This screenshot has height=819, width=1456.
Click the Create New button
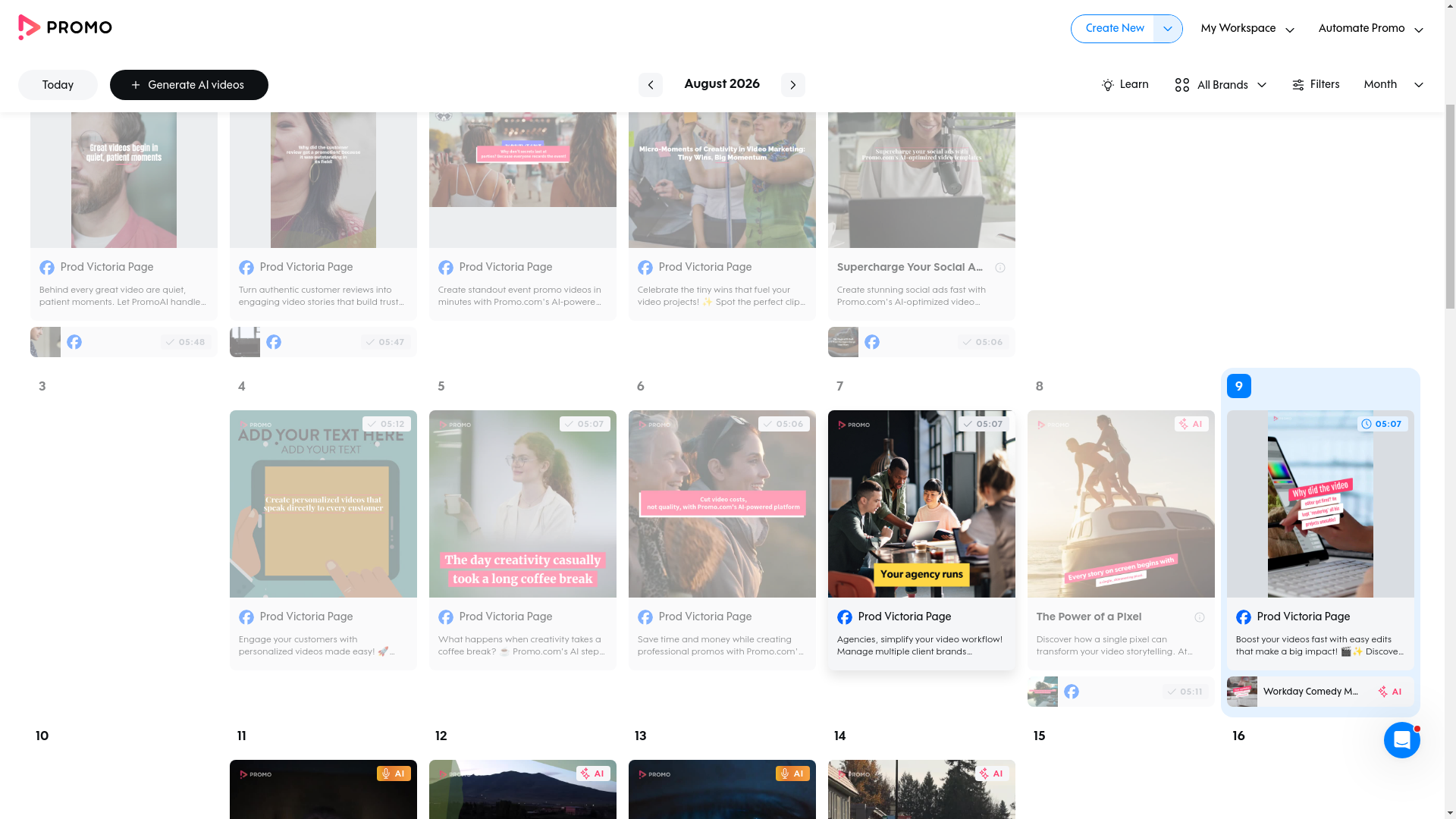pyautogui.click(x=1115, y=29)
